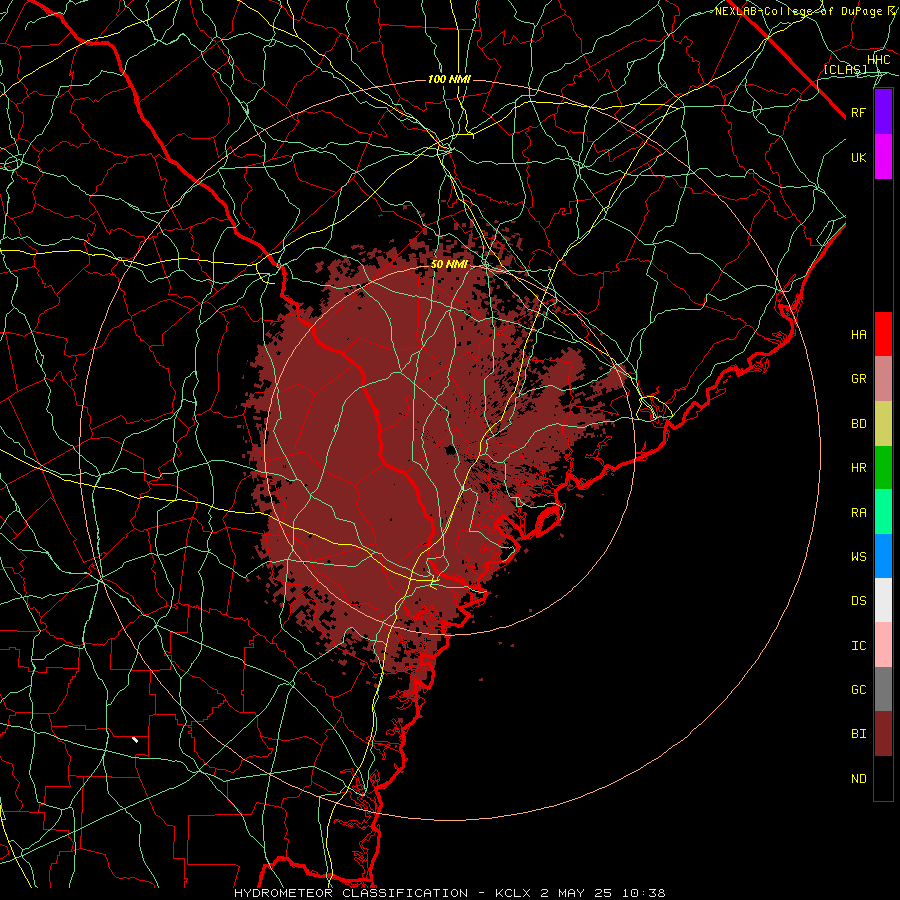The width and height of the screenshot is (900, 900).
Task: Click the light pink IC legend swatch
Action: point(883,645)
